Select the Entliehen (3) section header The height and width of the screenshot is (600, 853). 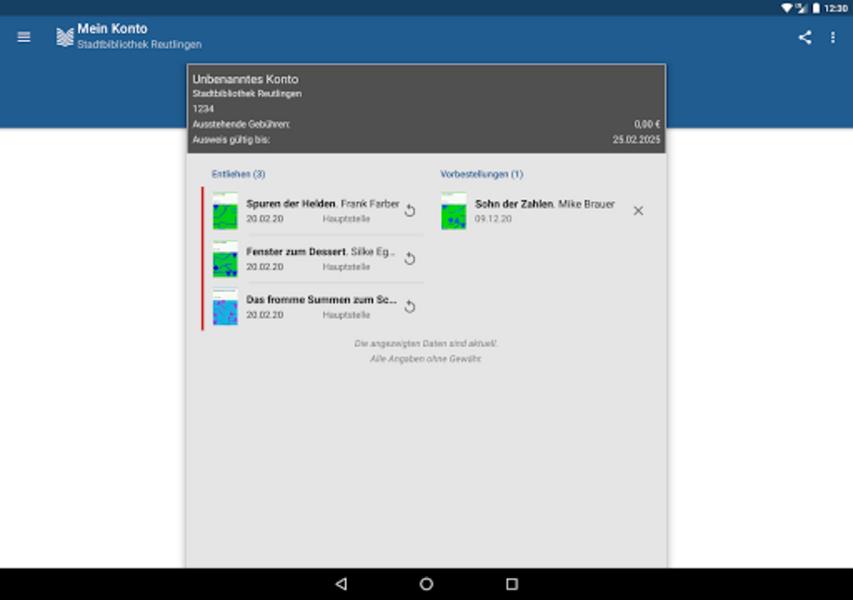click(238, 174)
